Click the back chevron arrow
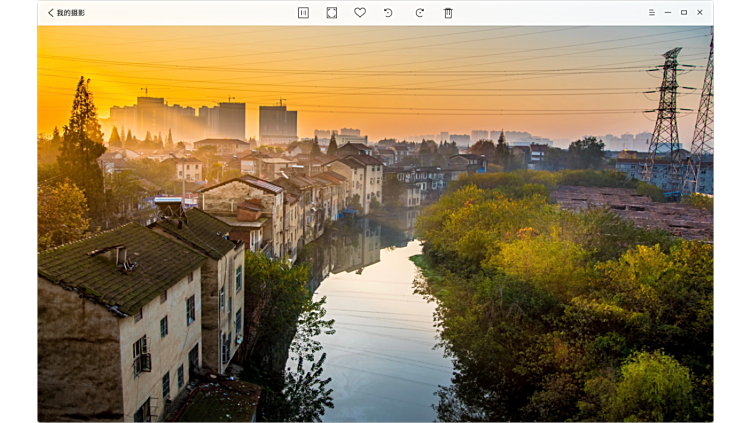752x423 pixels. (x=50, y=13)
